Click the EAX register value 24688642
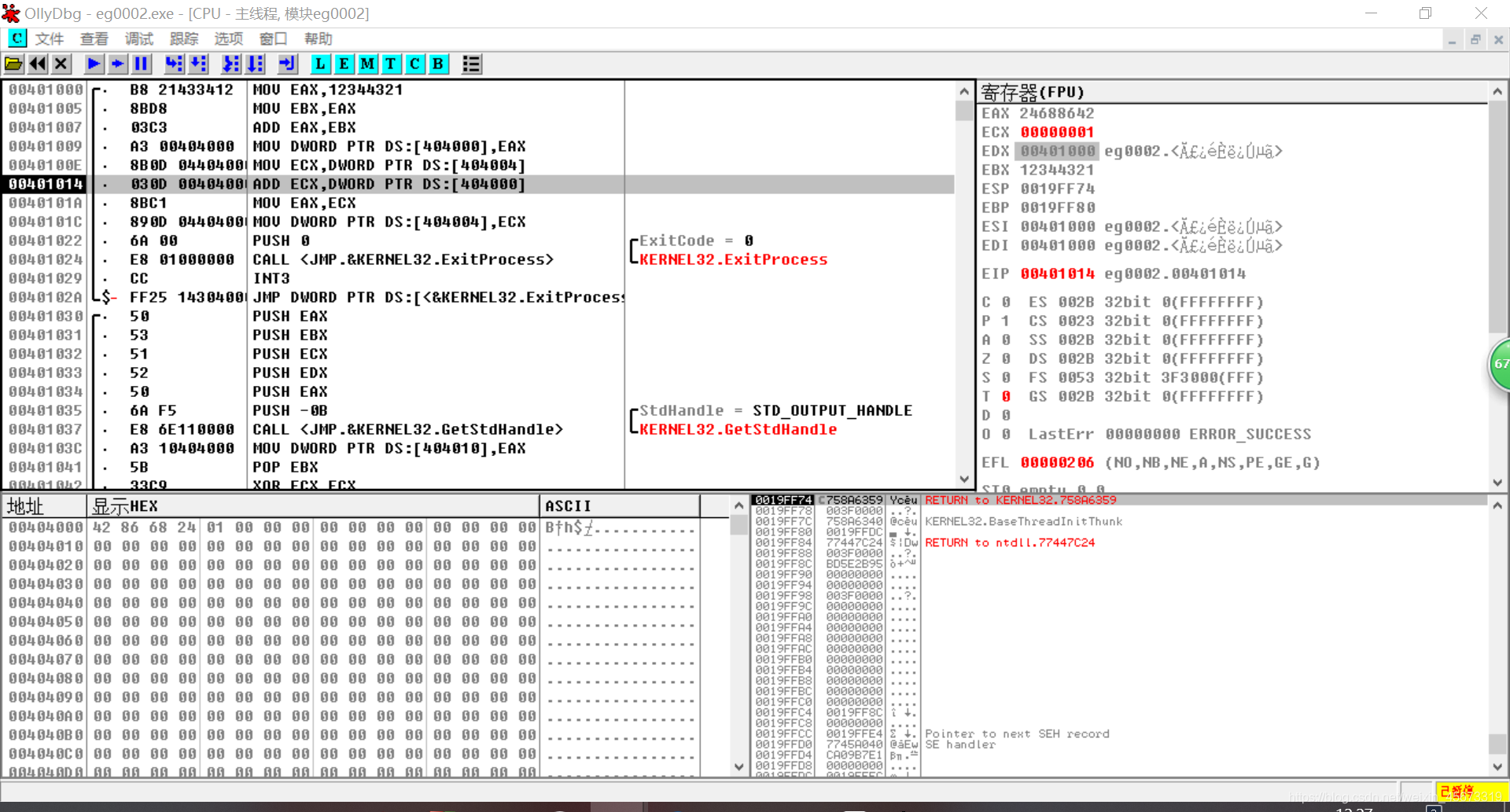 tap(1057, 113)
